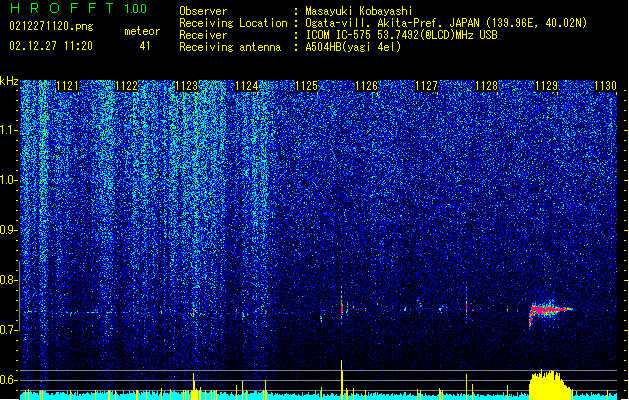Click the large red meteor echo at 1129
The height and width of the screenshot is (400, 629).
[x=549, y=311]
